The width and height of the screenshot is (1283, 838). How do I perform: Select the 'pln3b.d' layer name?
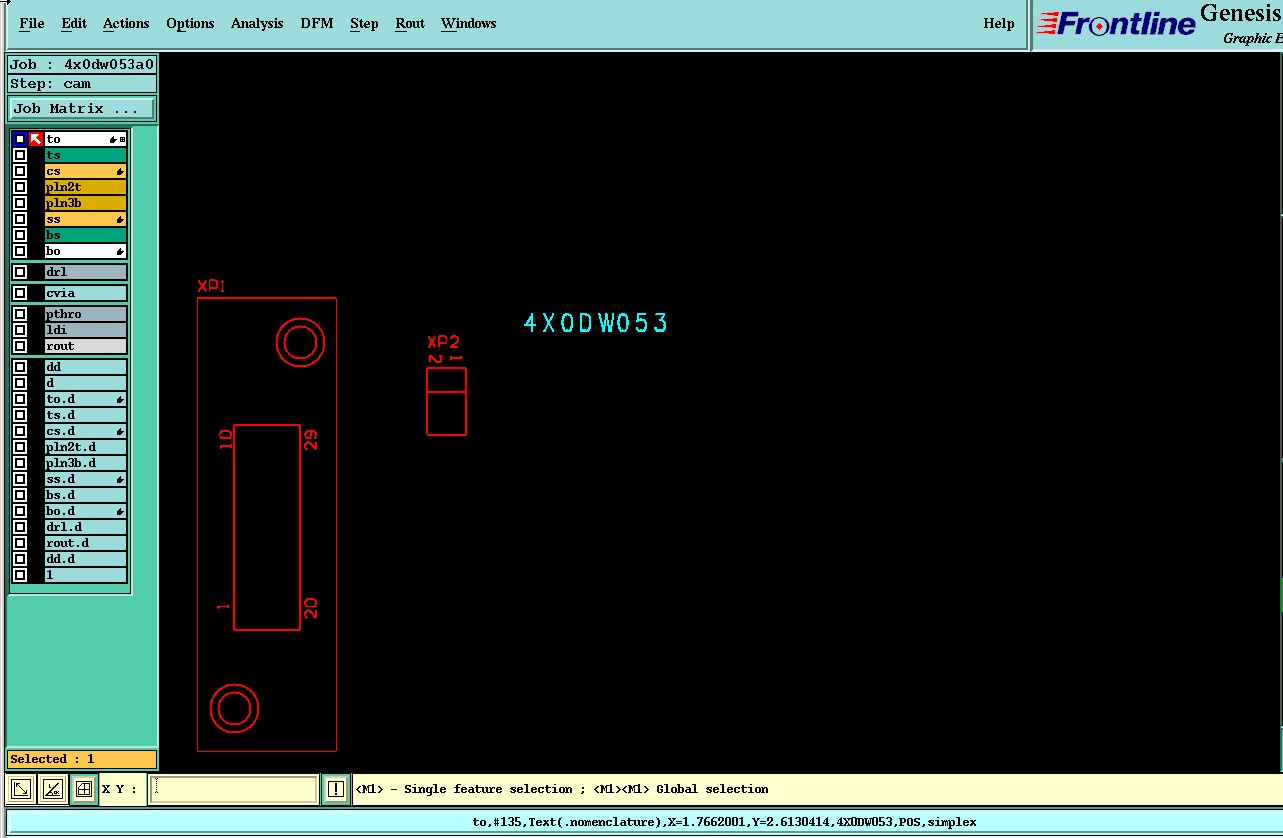[x=86, y=463]
